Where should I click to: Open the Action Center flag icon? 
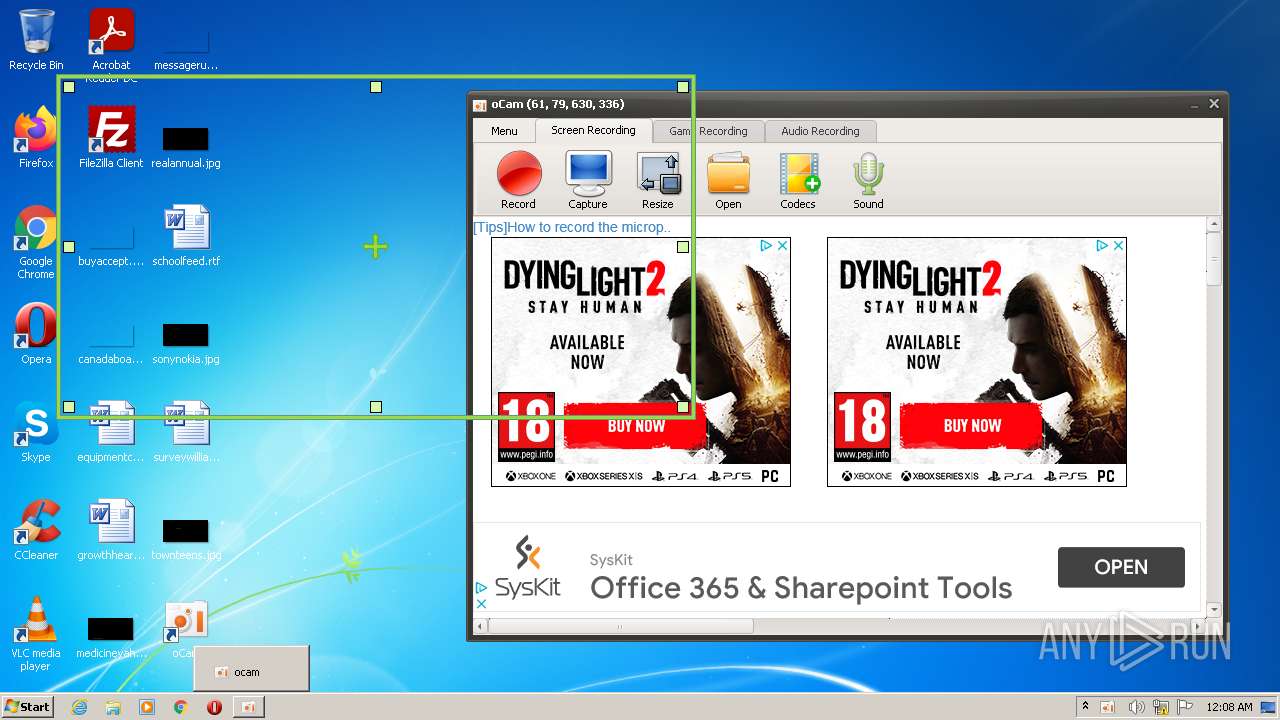(1185, 707)
